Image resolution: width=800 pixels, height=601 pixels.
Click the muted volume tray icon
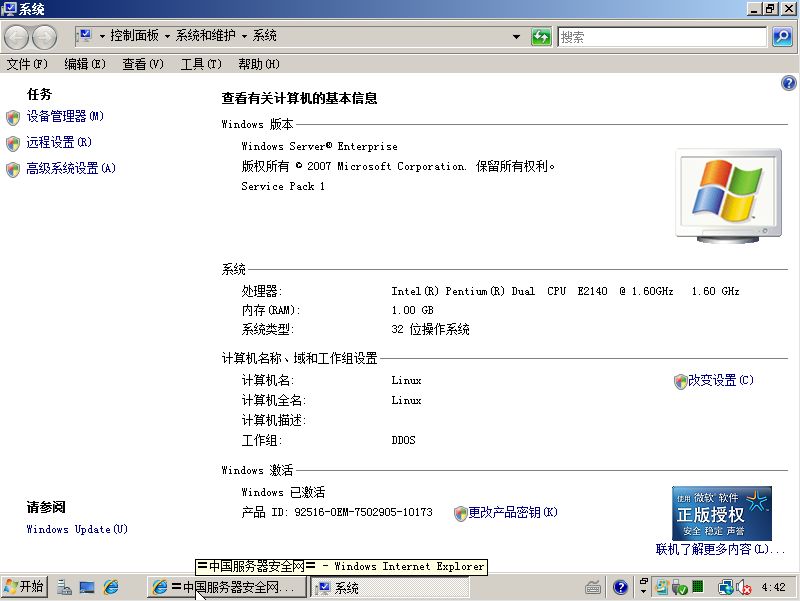744,588
